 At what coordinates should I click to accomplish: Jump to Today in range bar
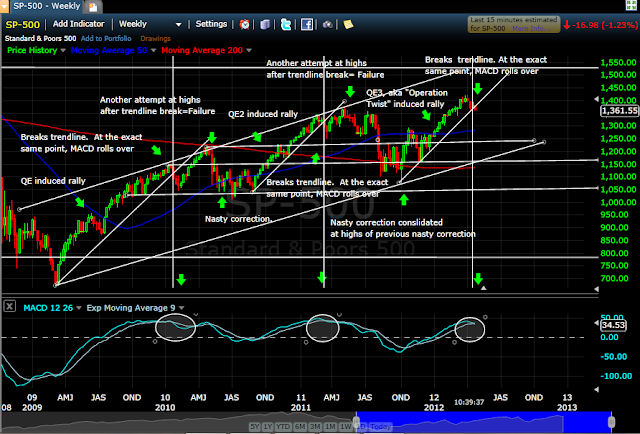click(380, 426)
